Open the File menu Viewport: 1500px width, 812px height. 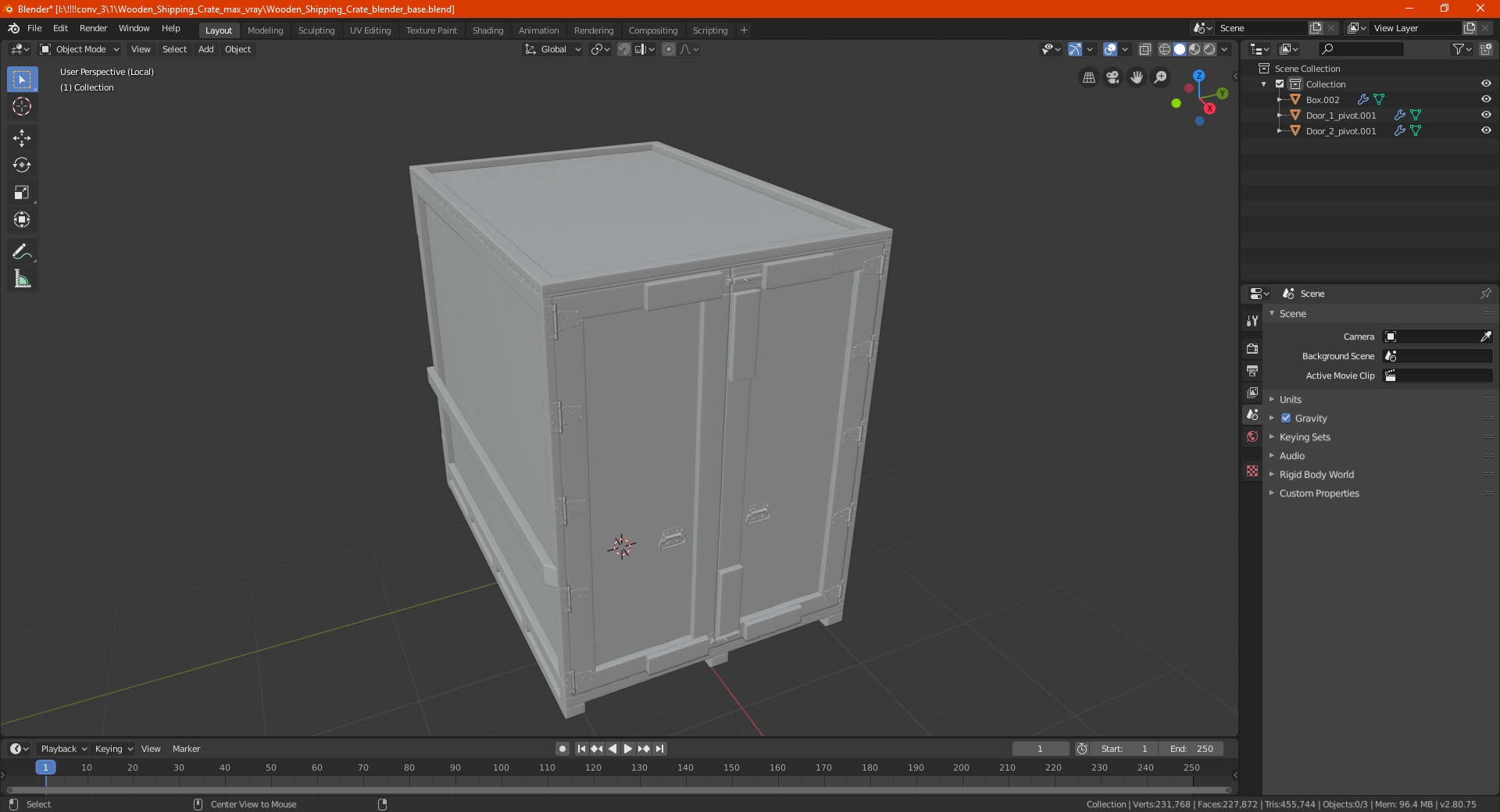click(x=34, y=28)
